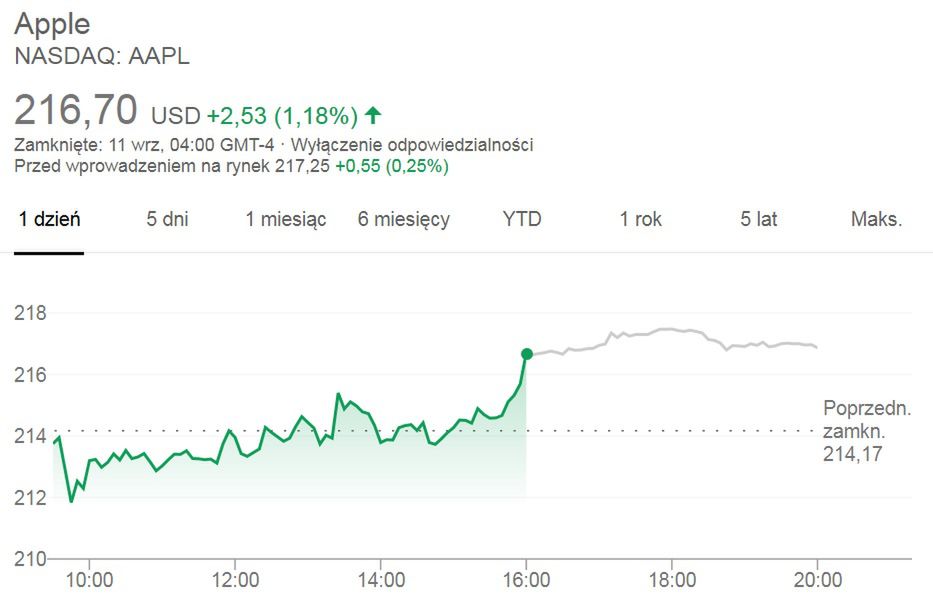Click the "Poprzedn. zamkn. 214,17" label
The image size is (933, 599).
pyautogui.click(x=867, y=432)
